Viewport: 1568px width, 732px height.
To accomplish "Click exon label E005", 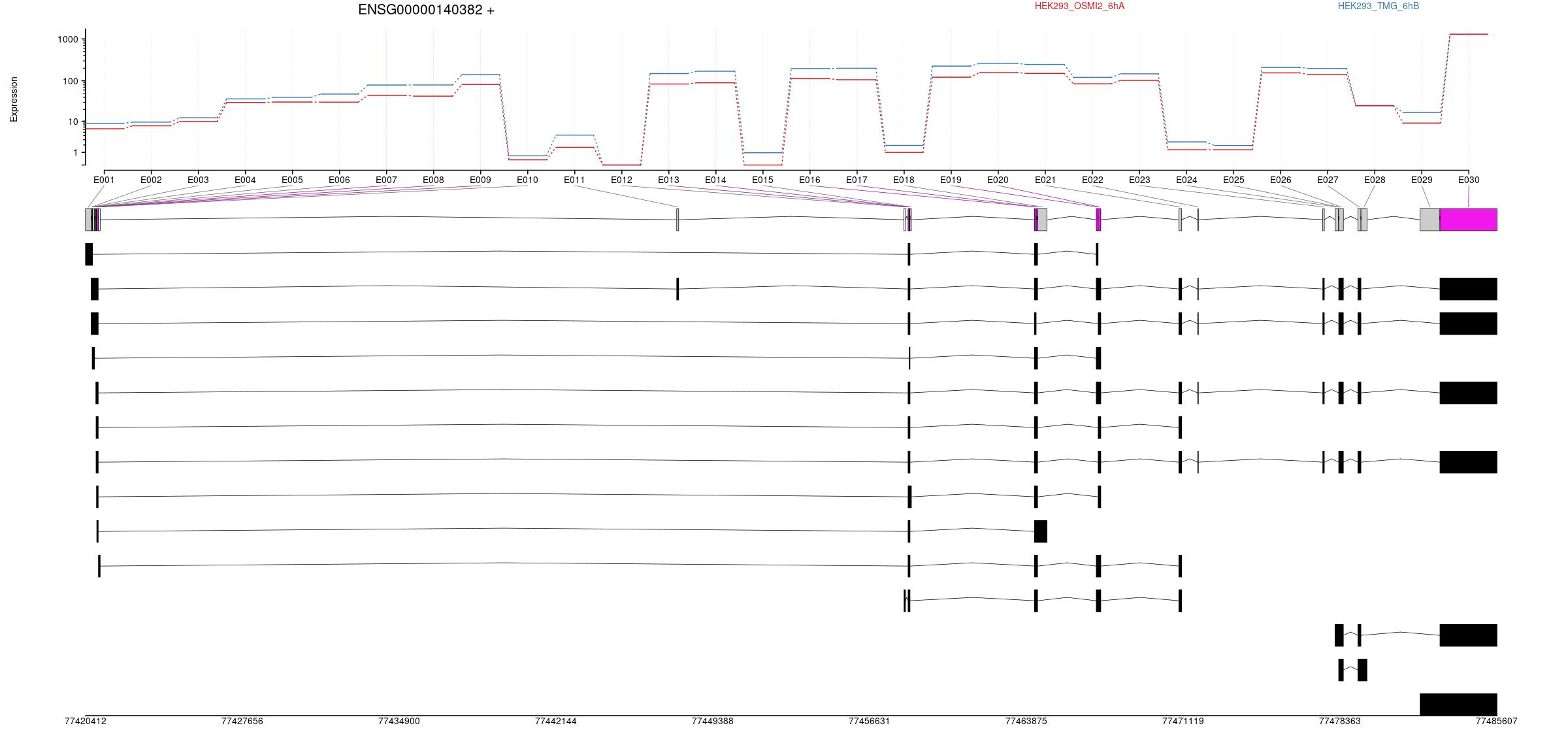I will pyautogui.click(x=292, y=180).
